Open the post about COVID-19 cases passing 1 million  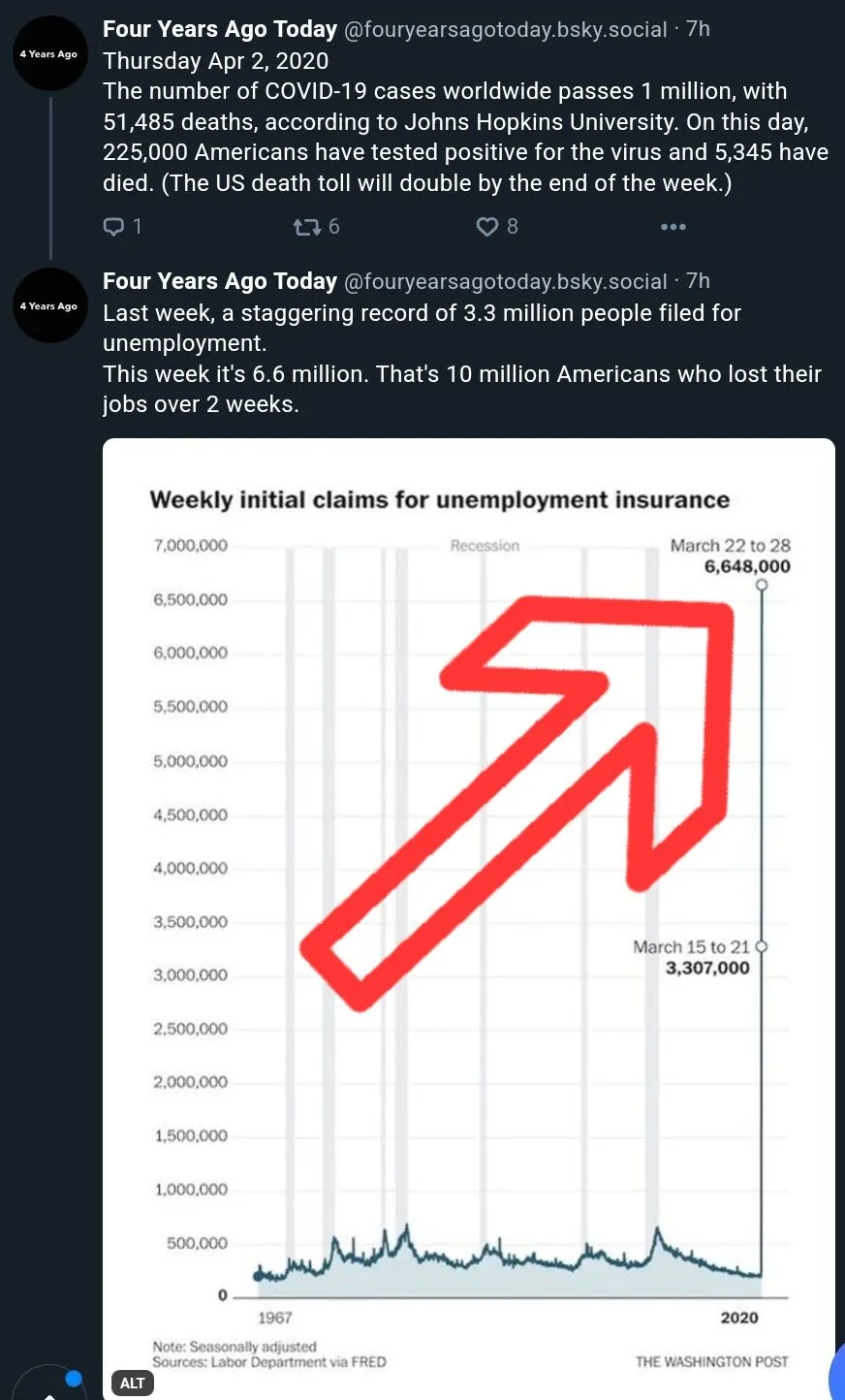click(465, 137)
